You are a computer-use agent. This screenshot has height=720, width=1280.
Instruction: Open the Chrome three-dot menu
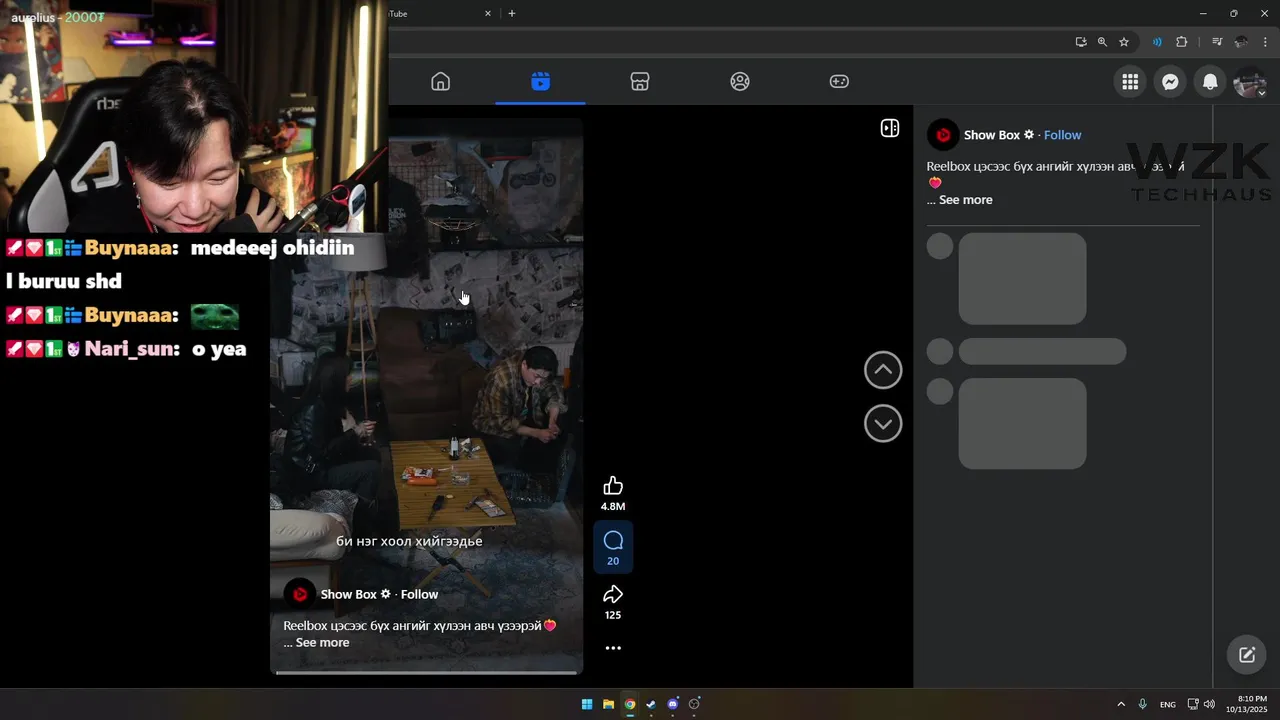coord(1264,42)
